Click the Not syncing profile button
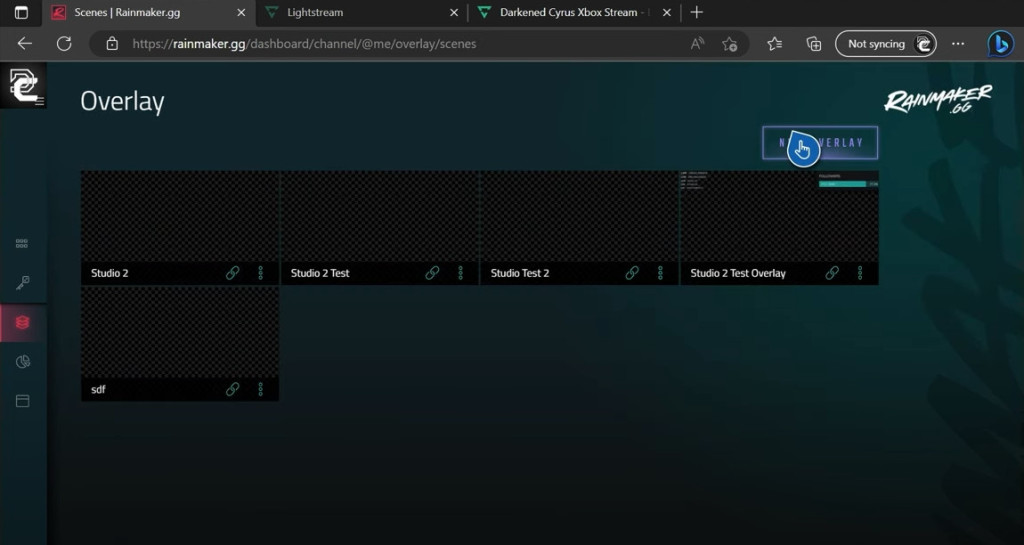1024x545 pixels. pyautogui.click(x=886, y=44)
